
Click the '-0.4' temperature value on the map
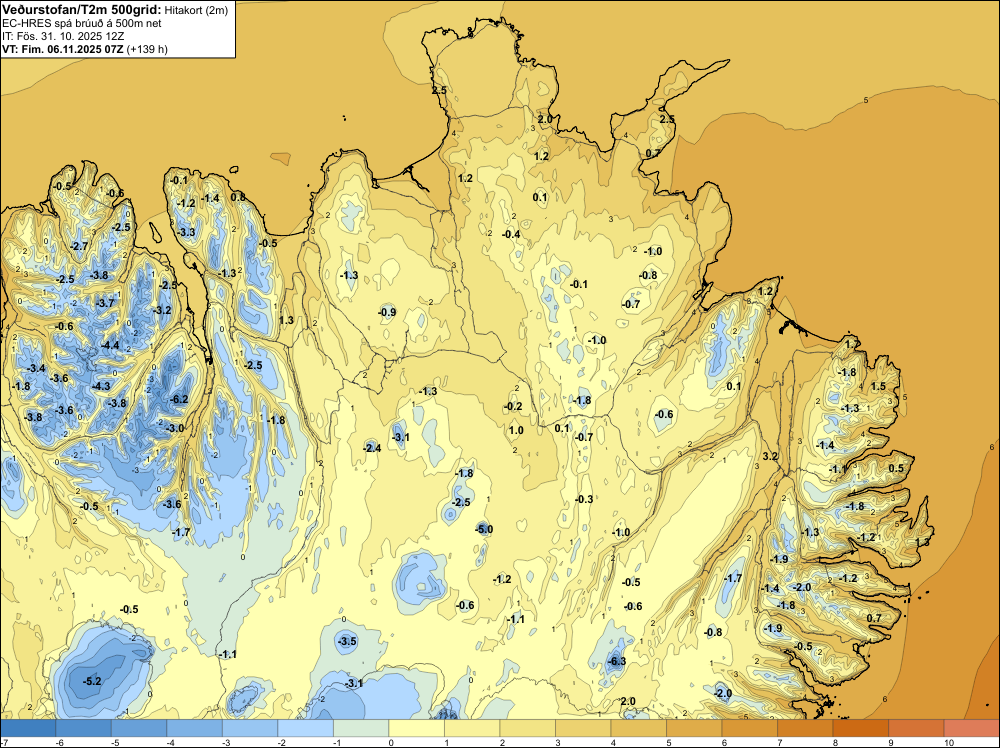[511, 234]
